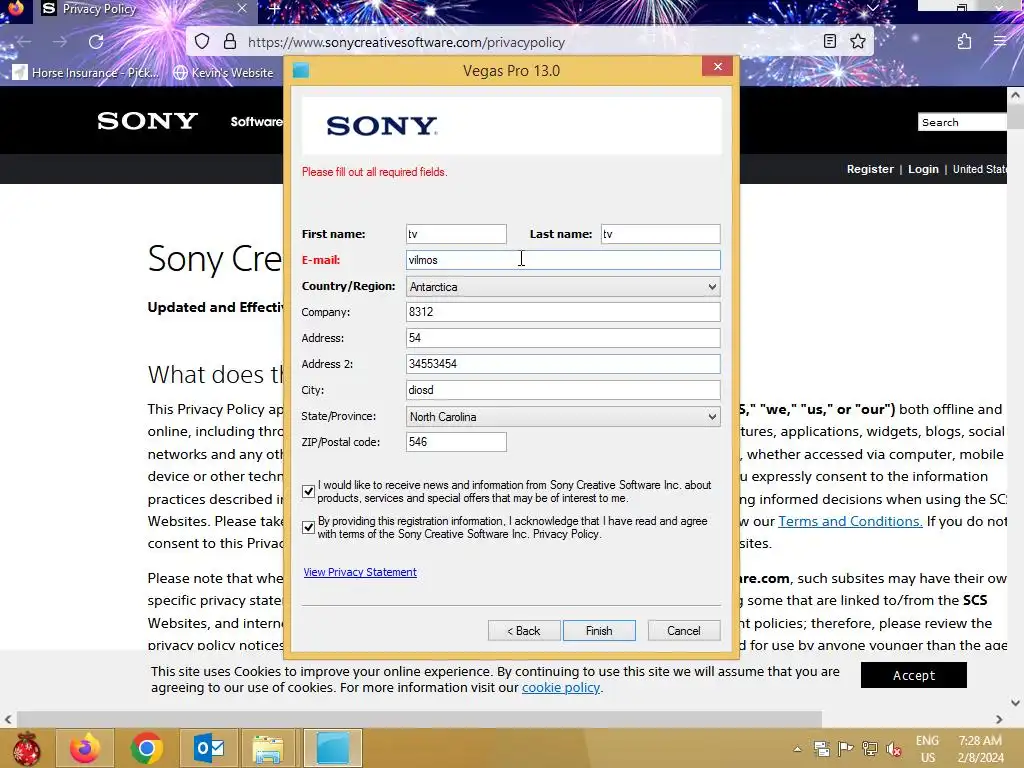Screen dimensions: 1024x768
Task: Click the Last name field
Action: [x=660, y=234]
